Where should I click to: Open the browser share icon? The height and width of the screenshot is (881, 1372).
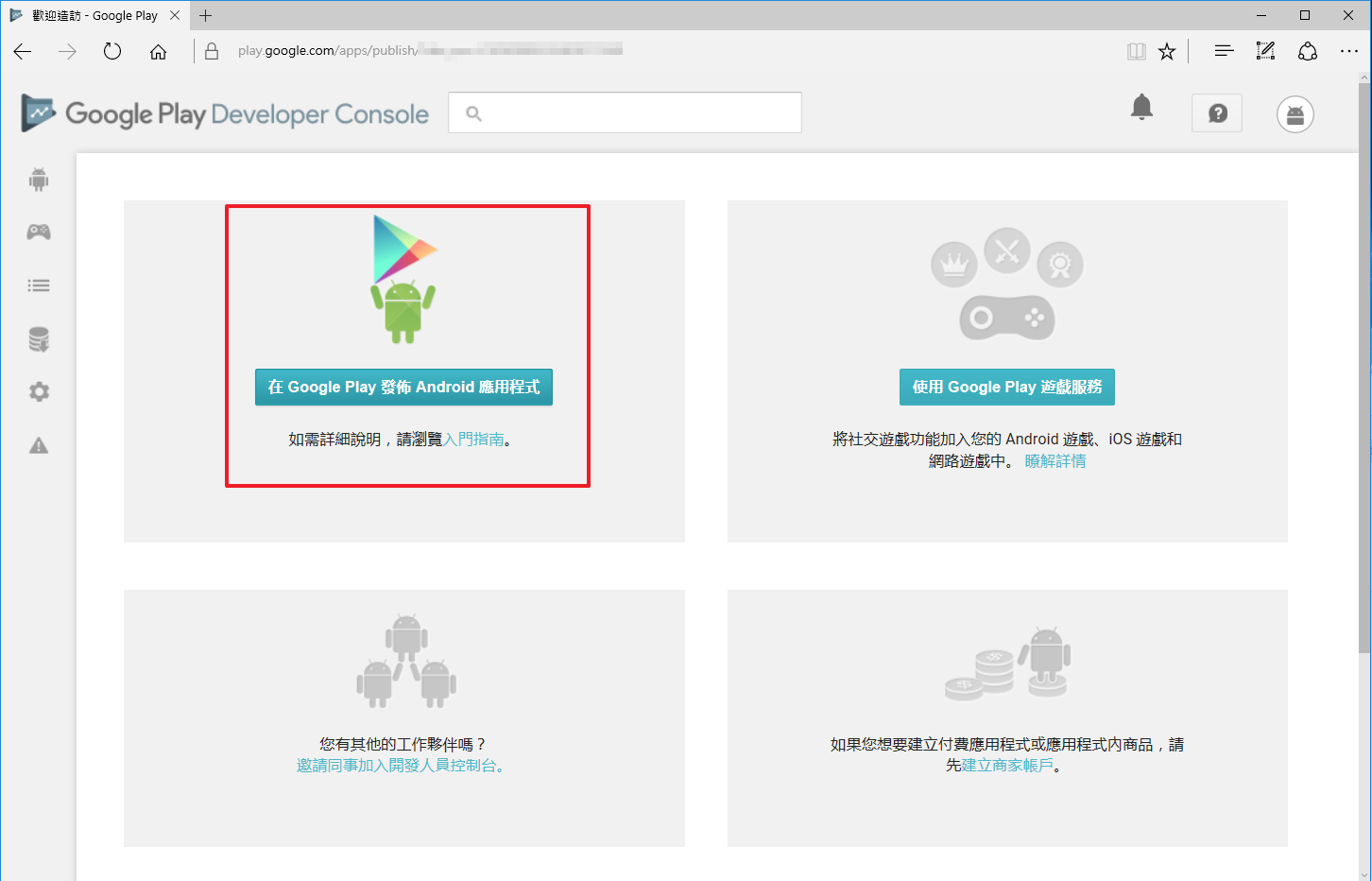tap(1308, 51)
